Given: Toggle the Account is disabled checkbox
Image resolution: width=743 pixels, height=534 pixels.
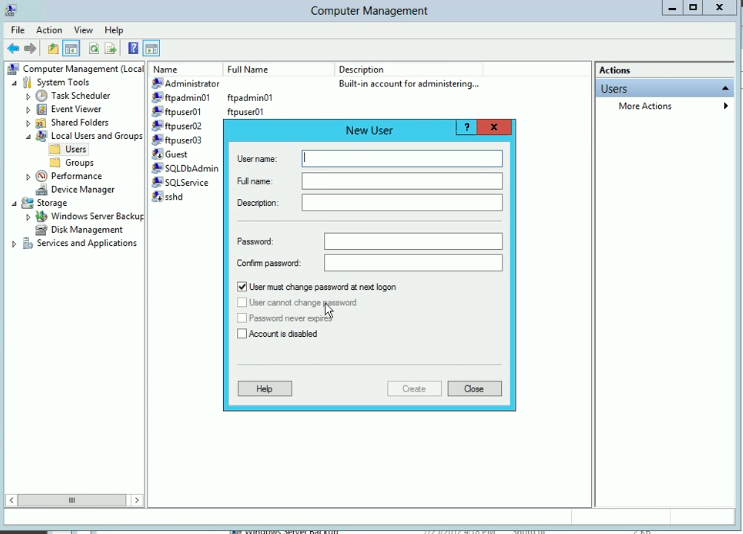Looking at the screenshot, I should coord(242,334).
